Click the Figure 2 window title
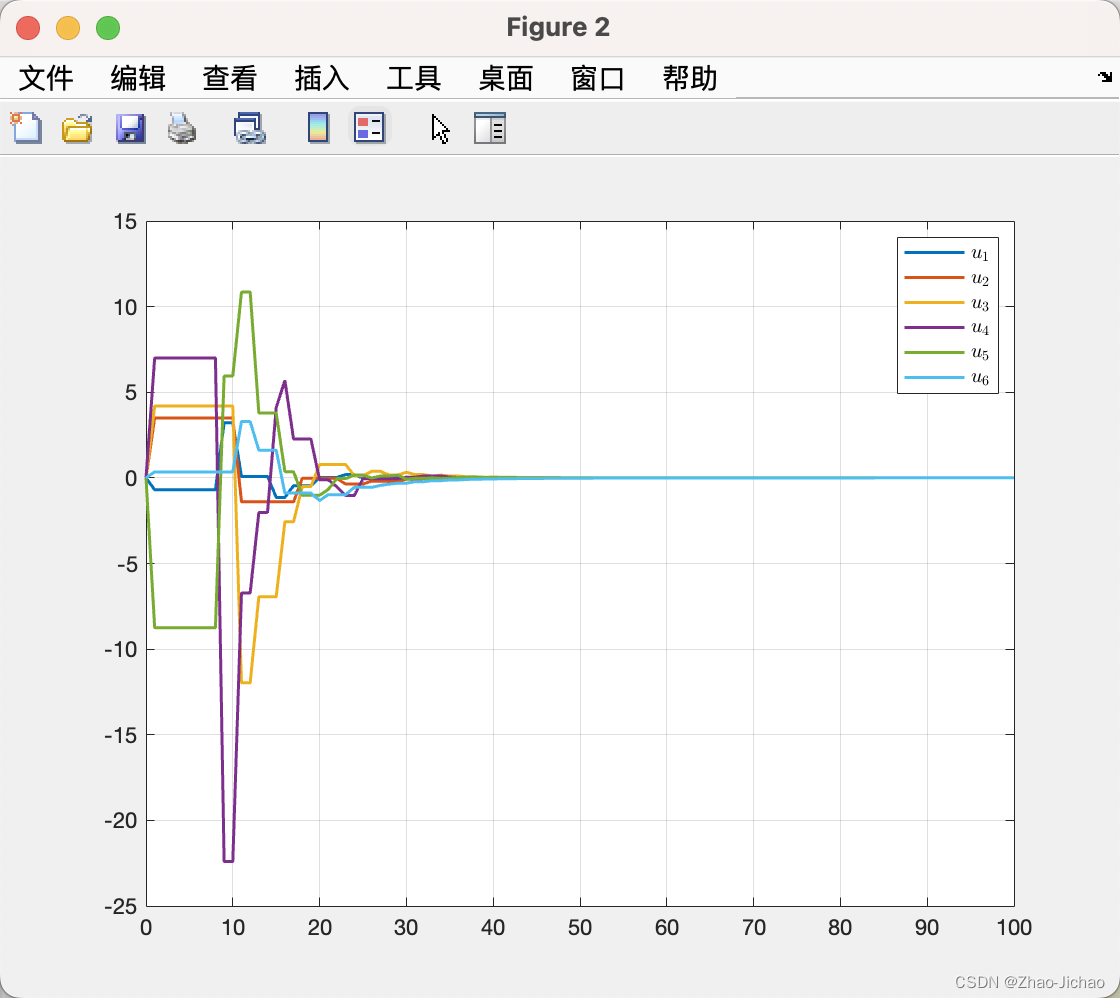 coord(558,27)
